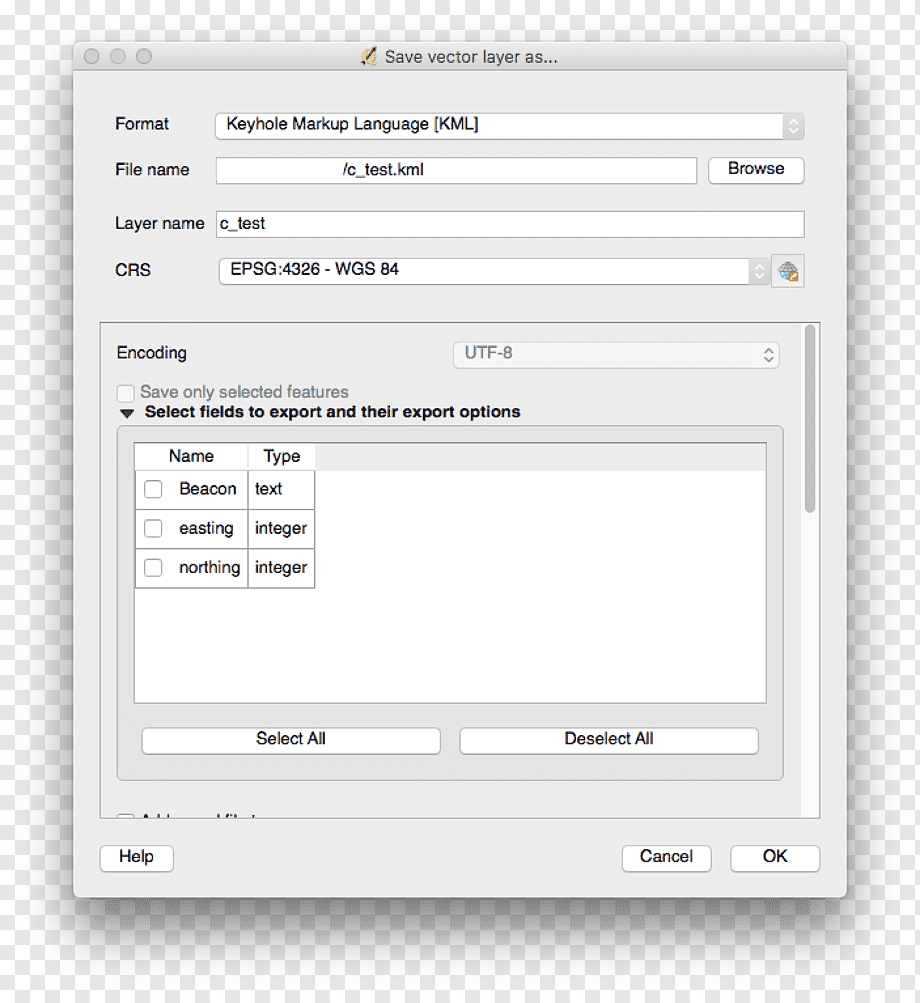This screenshot has width=920, height=1003.
Task: Click the easting field name
Action: coord(206,529)
